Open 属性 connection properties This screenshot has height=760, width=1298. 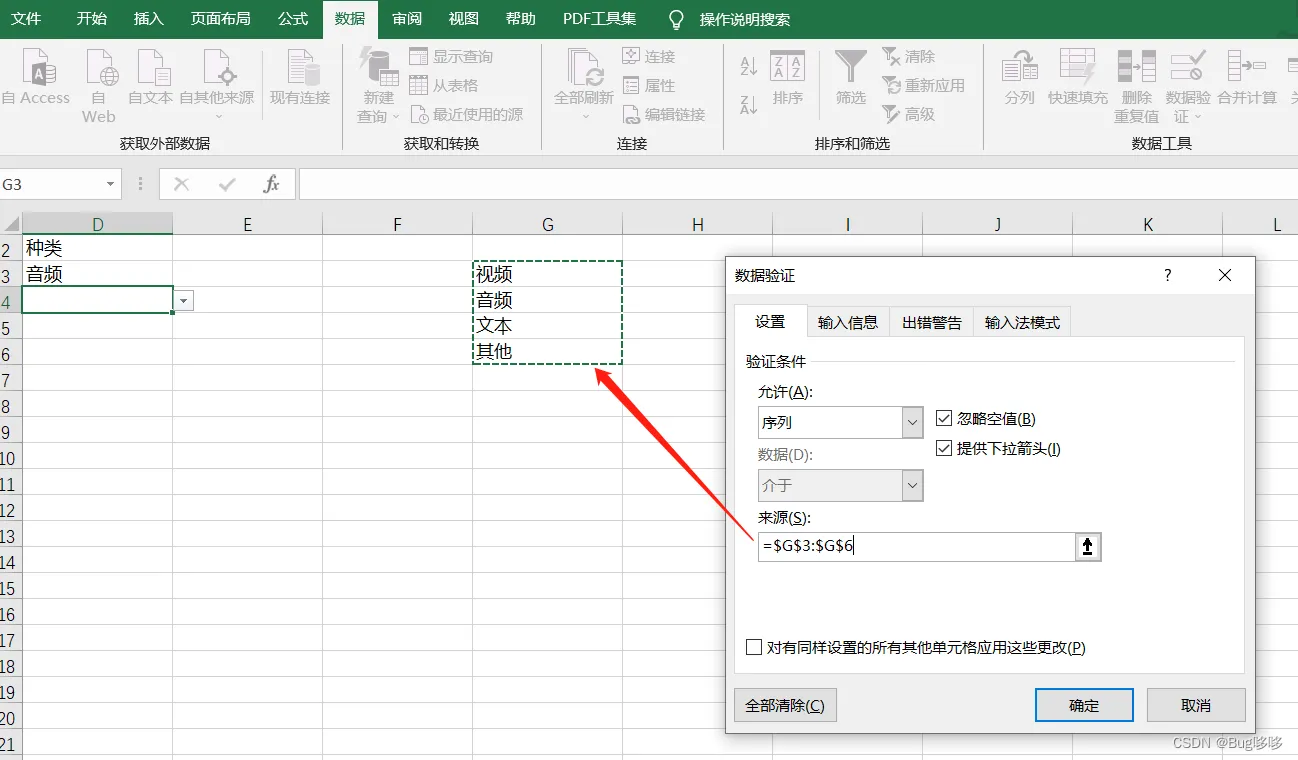649,86
